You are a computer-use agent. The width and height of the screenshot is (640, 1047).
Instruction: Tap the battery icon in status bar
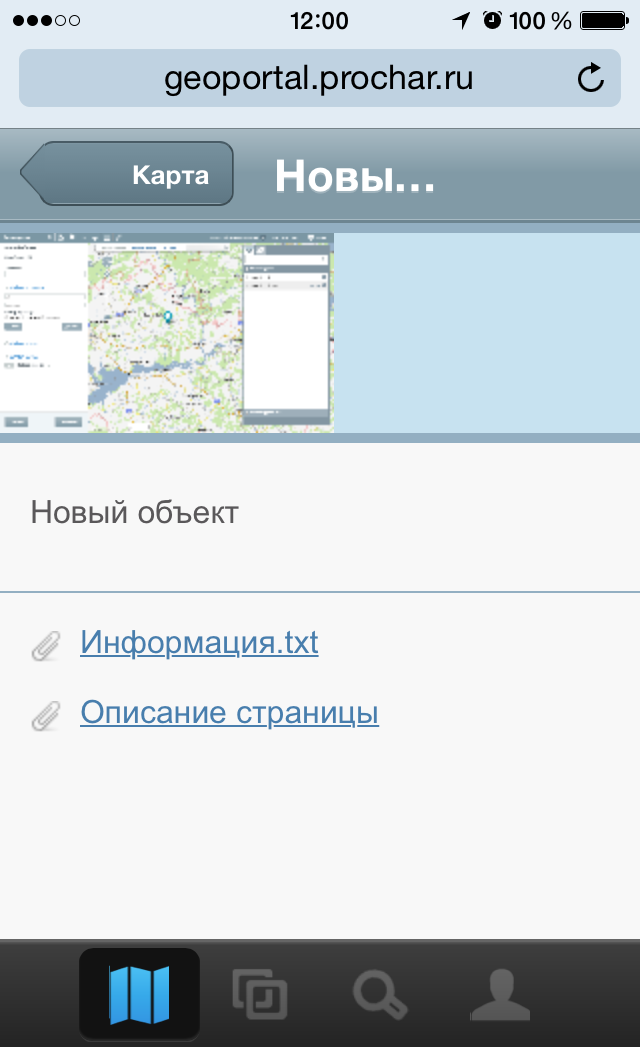coord(604,20)
